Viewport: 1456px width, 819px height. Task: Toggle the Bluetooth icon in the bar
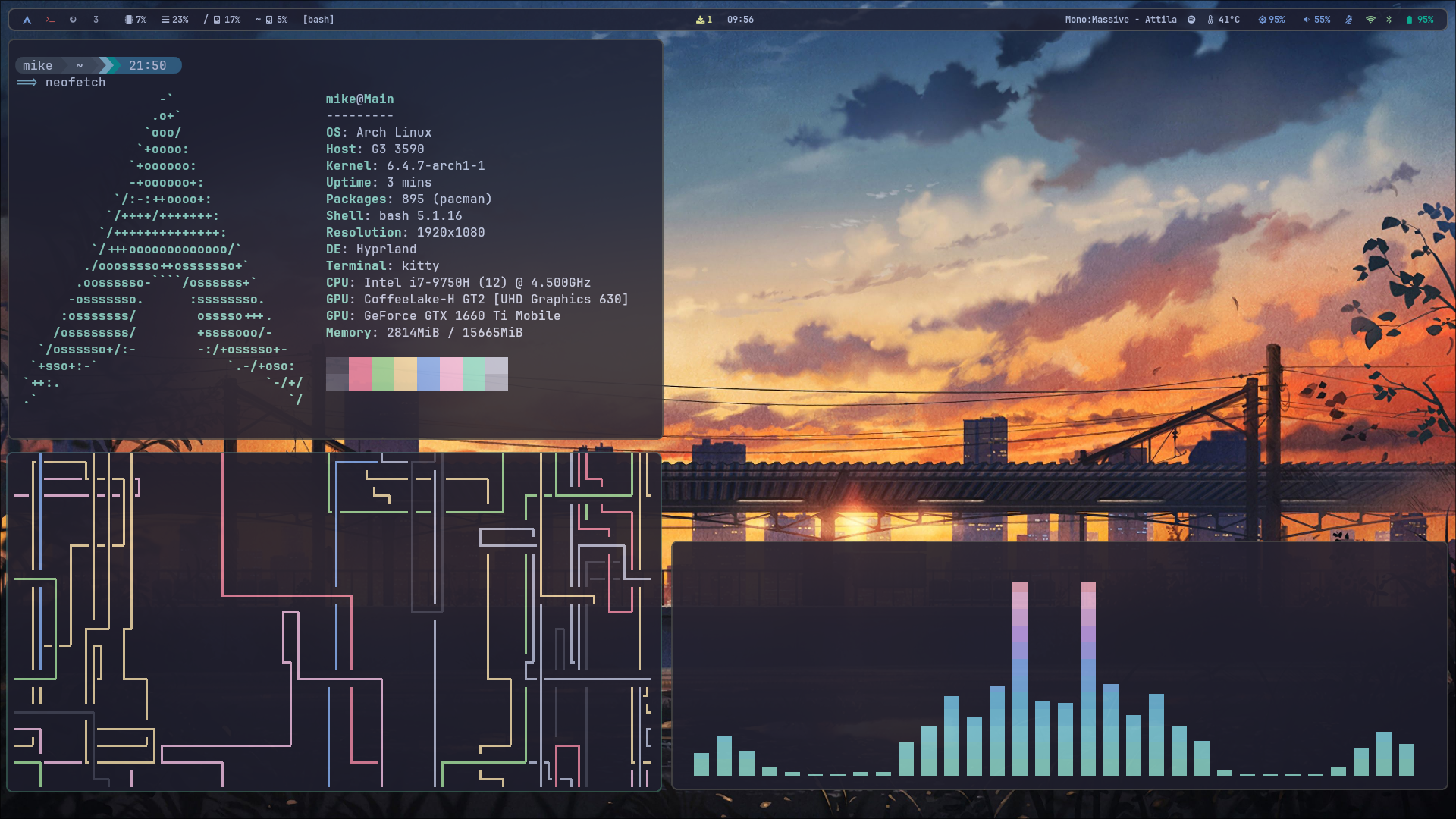pyautogui.click(x=1389, y=20)
